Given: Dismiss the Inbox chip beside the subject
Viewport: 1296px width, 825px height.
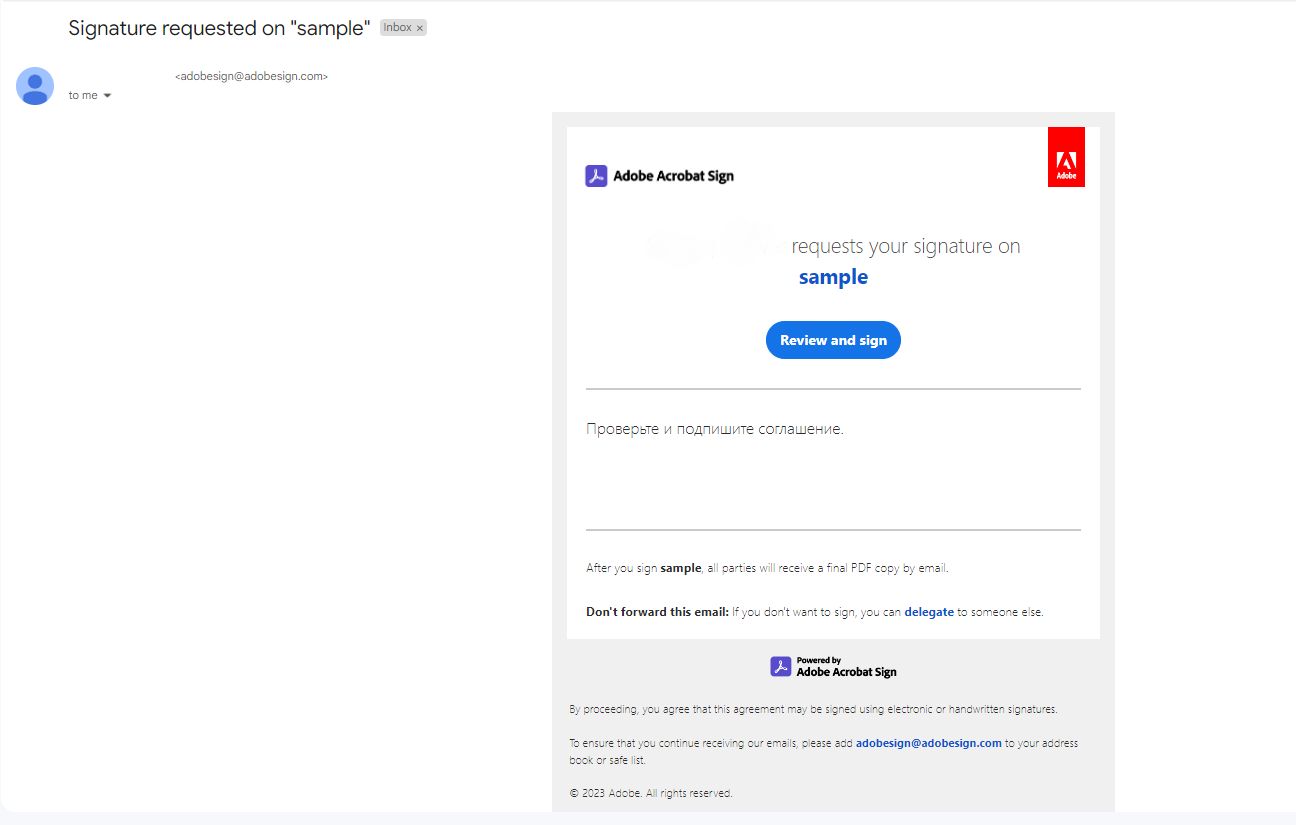Looking at the screenshot, I should (419, 27).
